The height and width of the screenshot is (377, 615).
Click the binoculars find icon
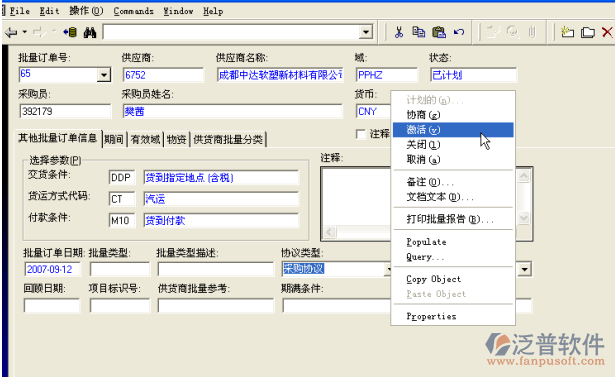(x=90, y=32)
